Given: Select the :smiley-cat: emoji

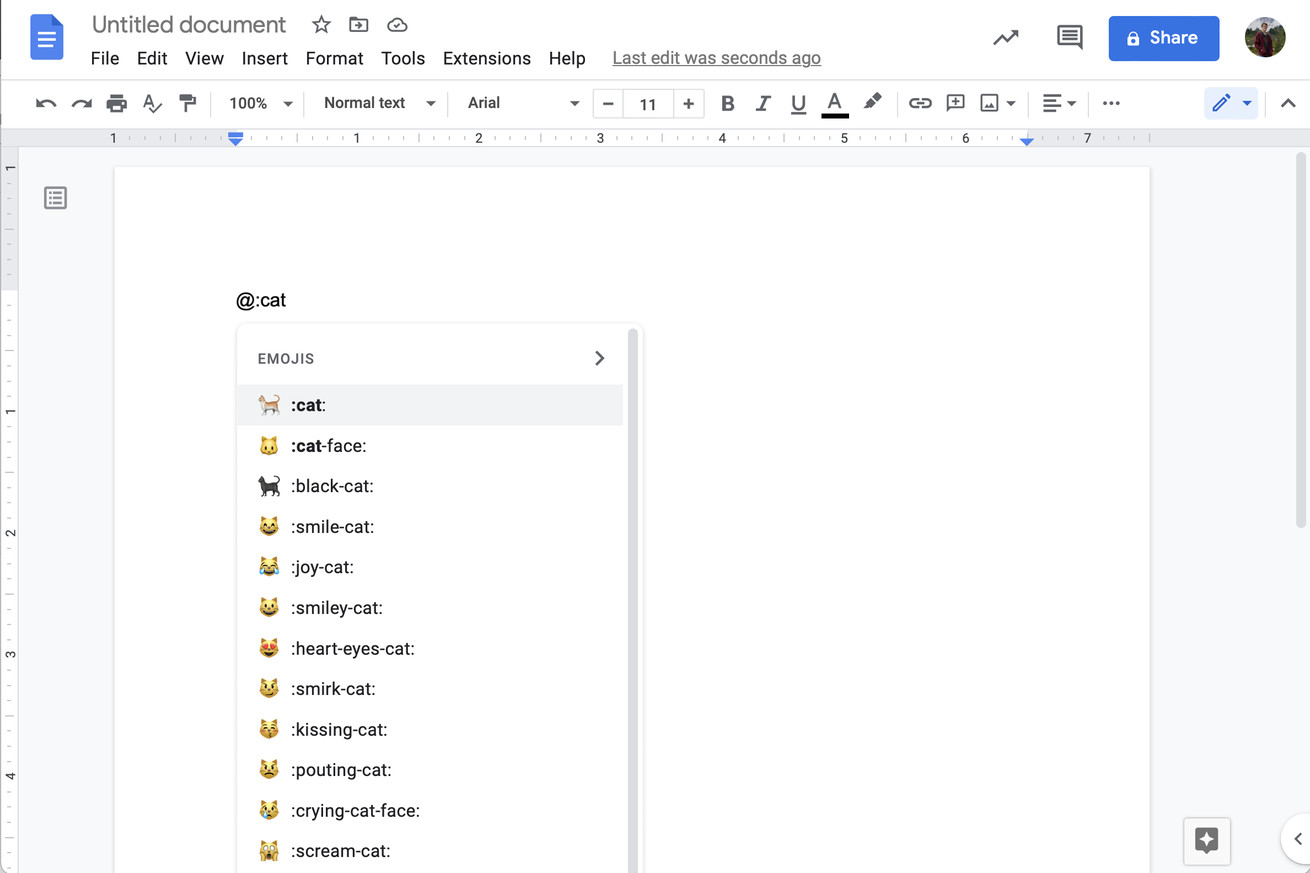Looking at the screenshot, I should point(430,608).
